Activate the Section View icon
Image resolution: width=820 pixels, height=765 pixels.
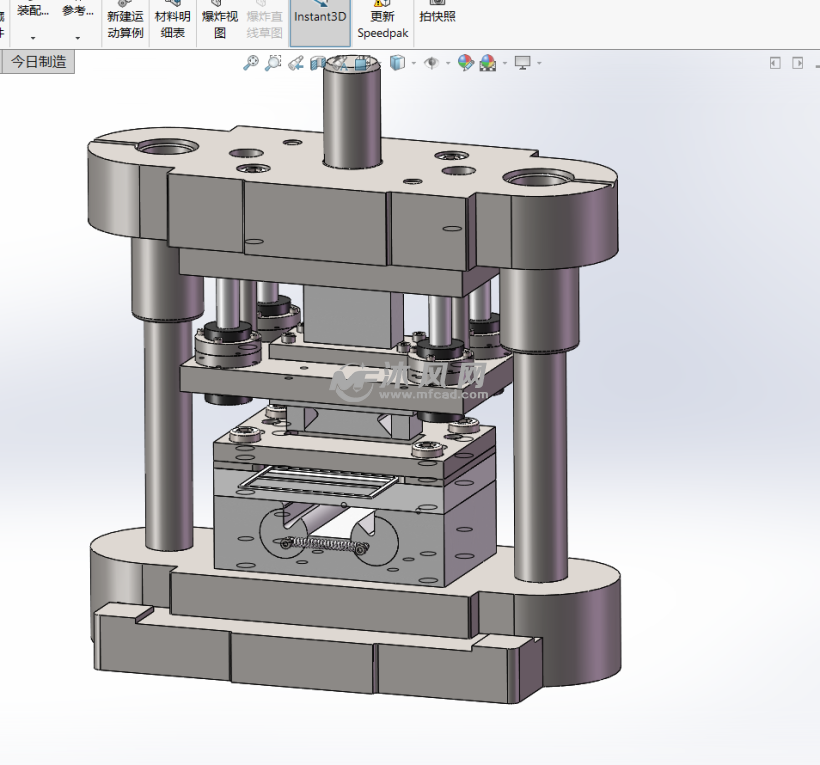click(319, 63)
